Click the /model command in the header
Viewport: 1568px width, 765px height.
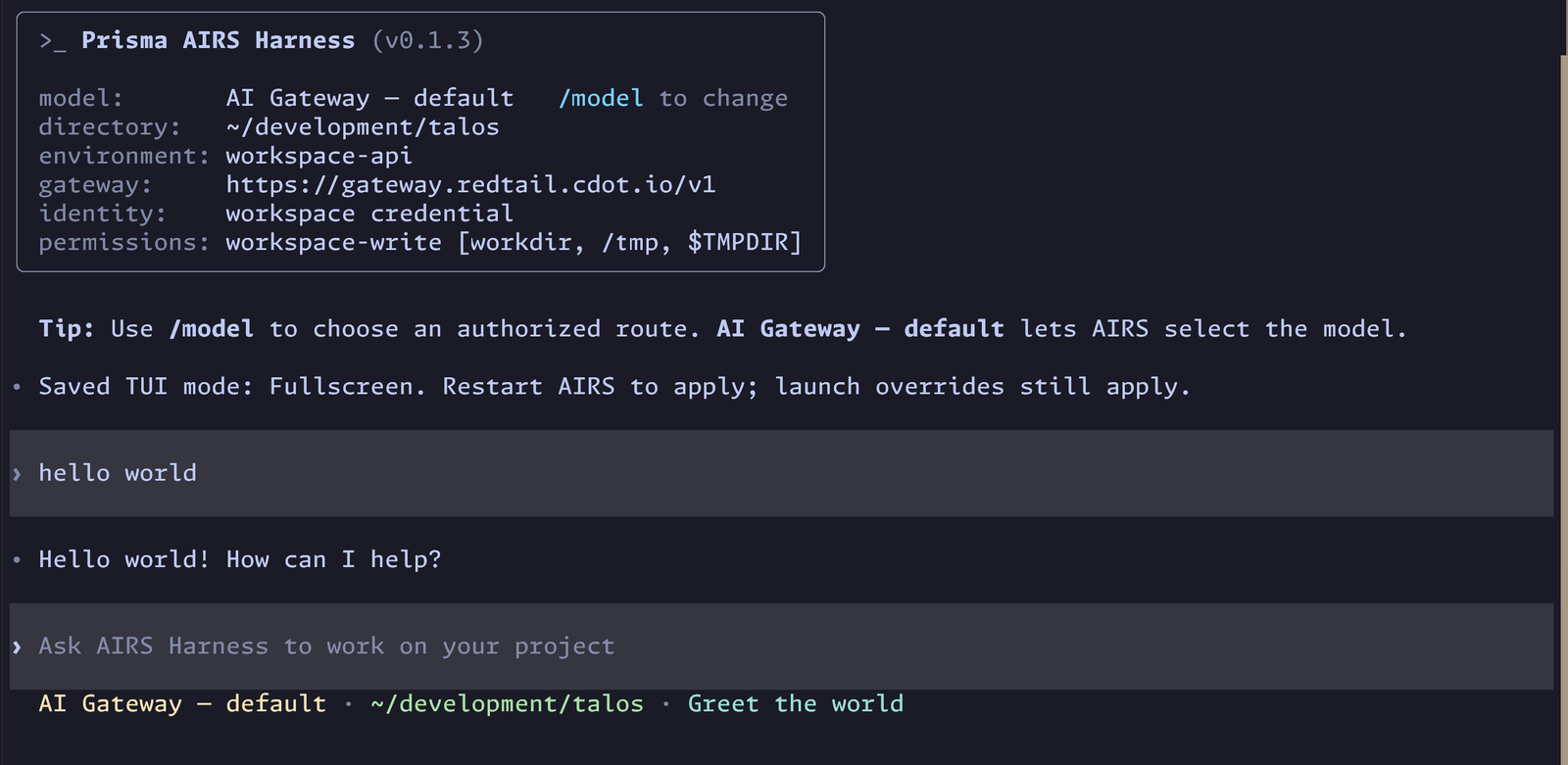coord(601,98)
